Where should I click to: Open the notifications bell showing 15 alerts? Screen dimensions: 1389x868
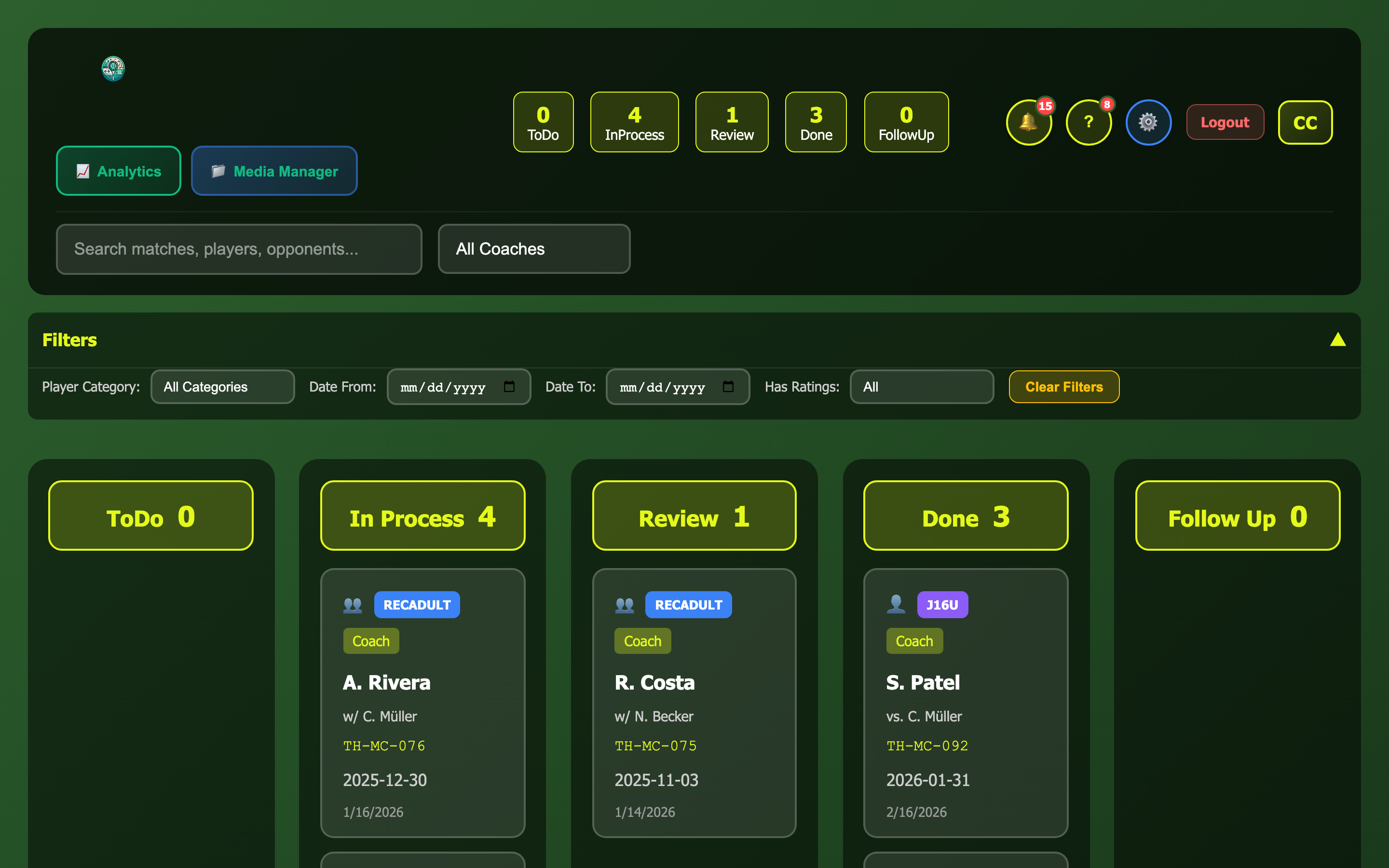(x=1029, y=122)
